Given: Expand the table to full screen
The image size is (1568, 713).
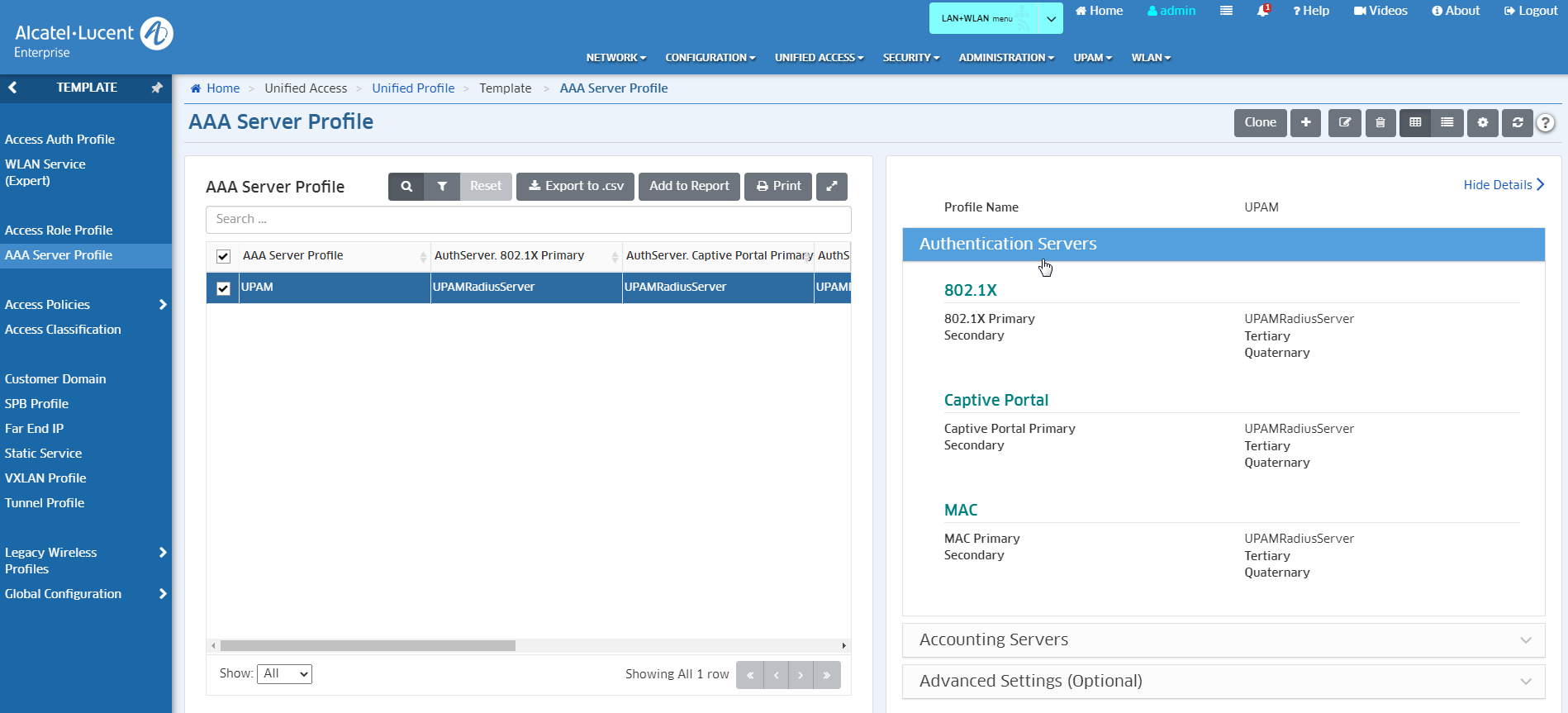Looking at the screenshot, I should pos(831,187).
